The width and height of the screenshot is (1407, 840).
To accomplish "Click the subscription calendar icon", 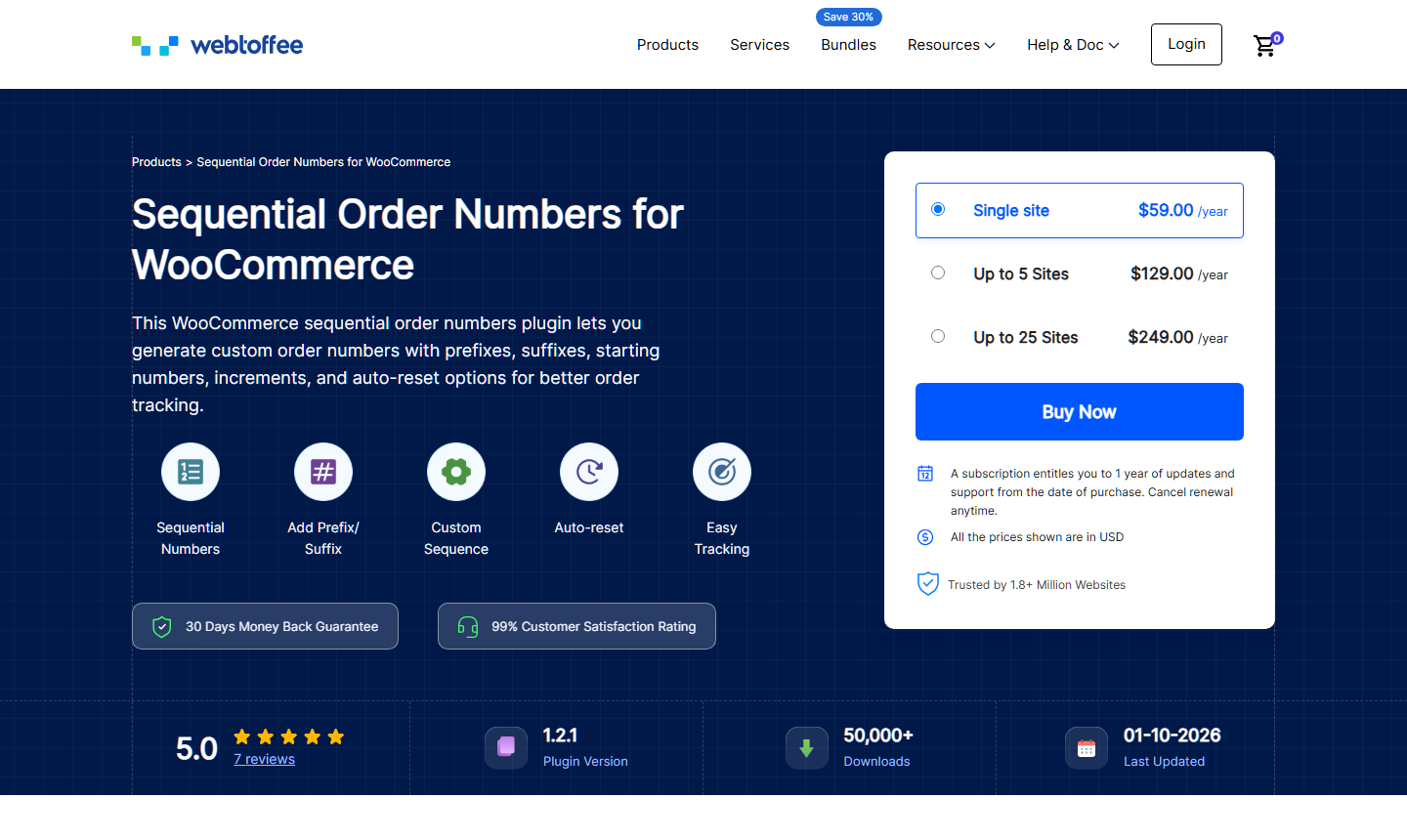I will 925,474.
